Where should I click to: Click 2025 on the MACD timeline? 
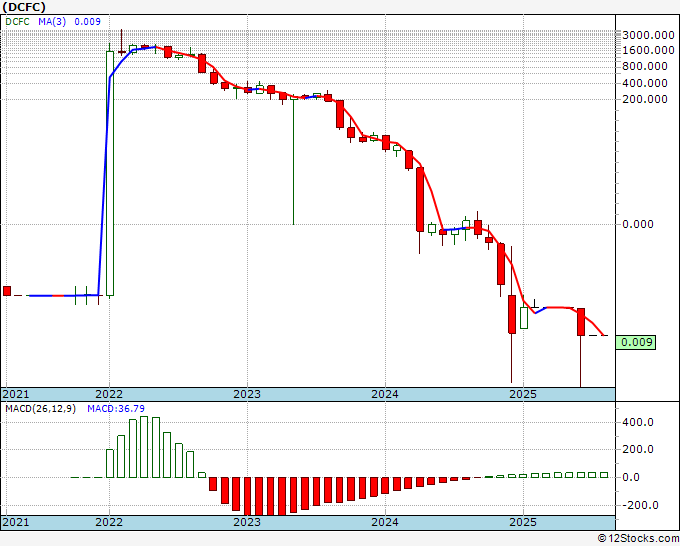click(x=523, y=522)
